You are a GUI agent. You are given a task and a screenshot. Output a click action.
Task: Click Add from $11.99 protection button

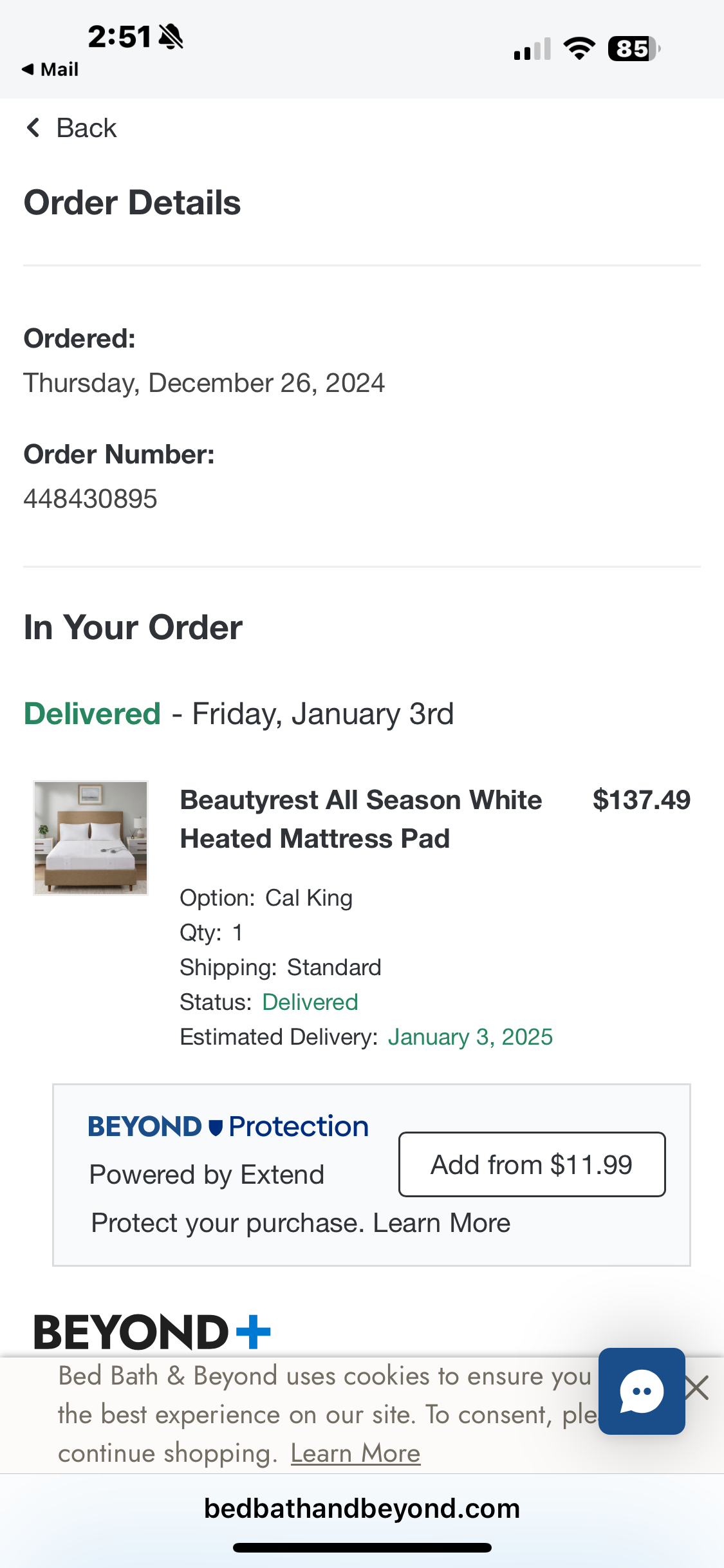pyautogui.click(x=532, y=1164)
